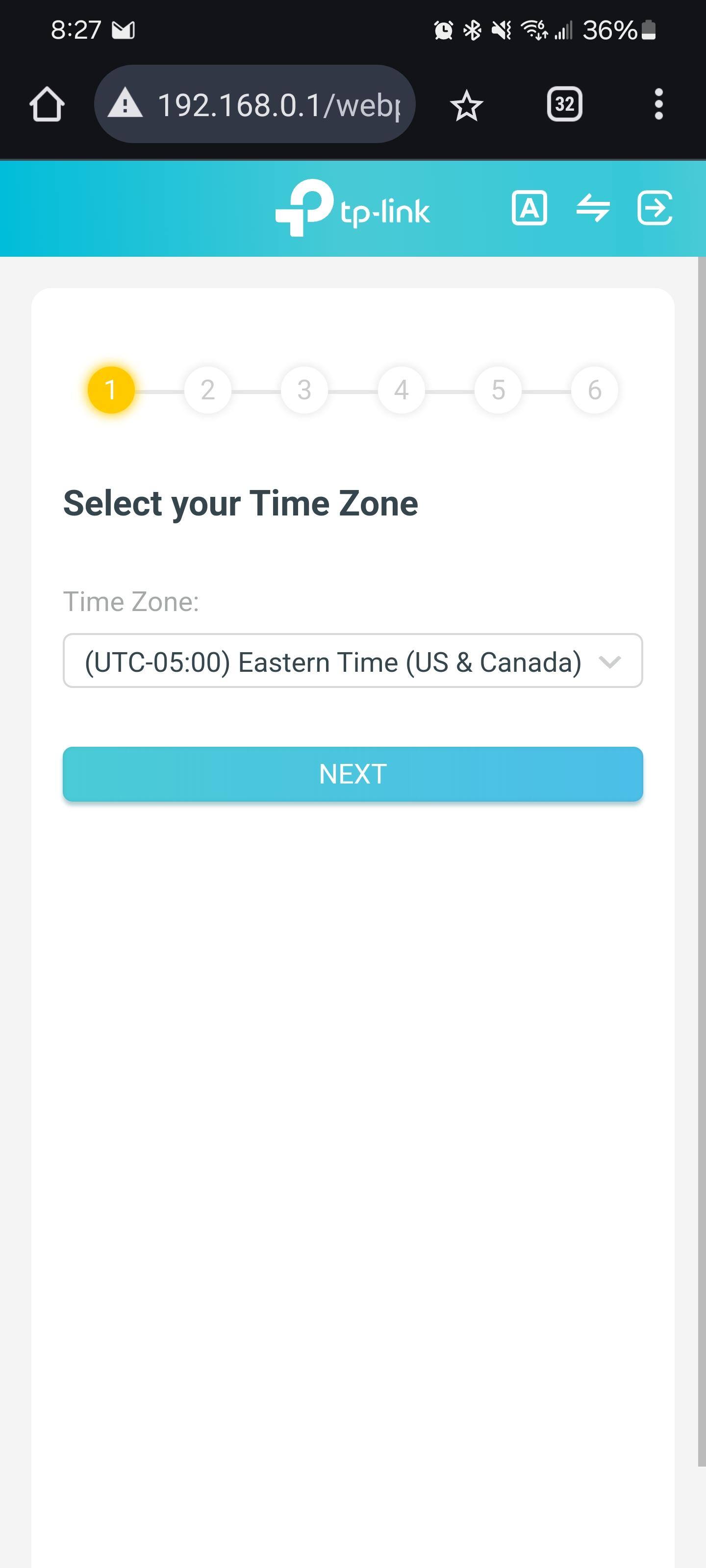Tap the mail notification icon in status bar
The height and width of the screenshot is (1568, 706).
click(x=123, y=30)
